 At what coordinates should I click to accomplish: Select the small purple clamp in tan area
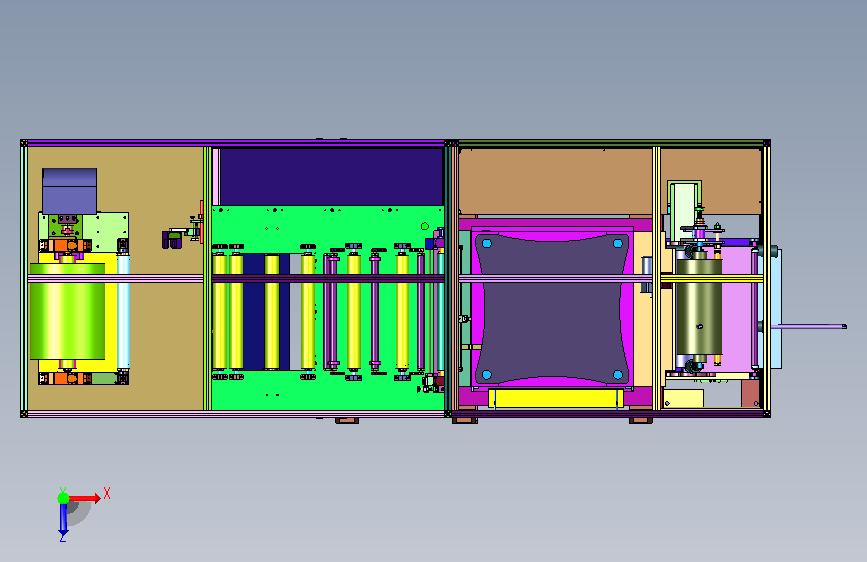[172, 240]
